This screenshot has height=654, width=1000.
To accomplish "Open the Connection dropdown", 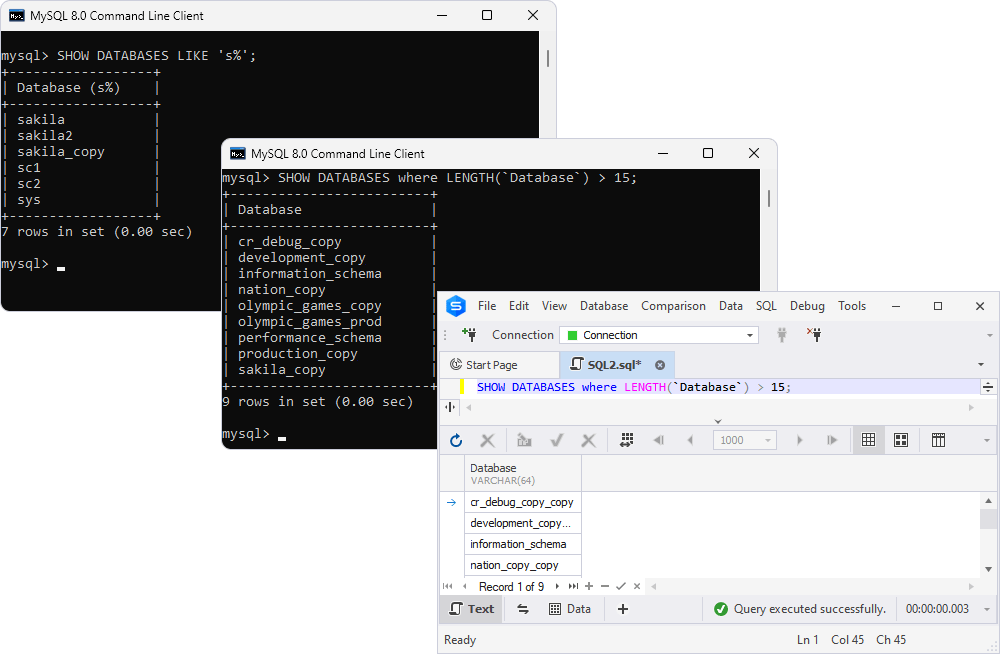I will tap(750, 335).
